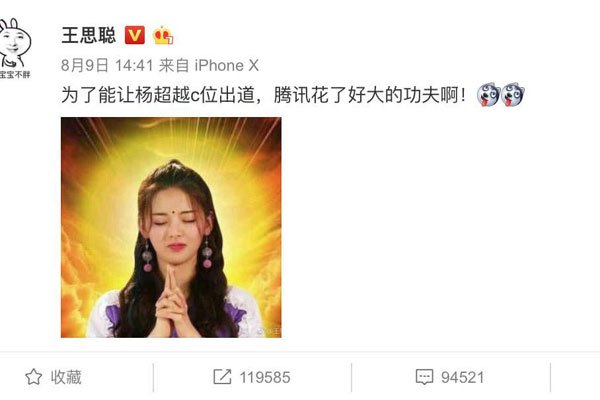Screen dimensions: 600x400
Task: Tap the star favorite icon
Action: click(34, 377)
